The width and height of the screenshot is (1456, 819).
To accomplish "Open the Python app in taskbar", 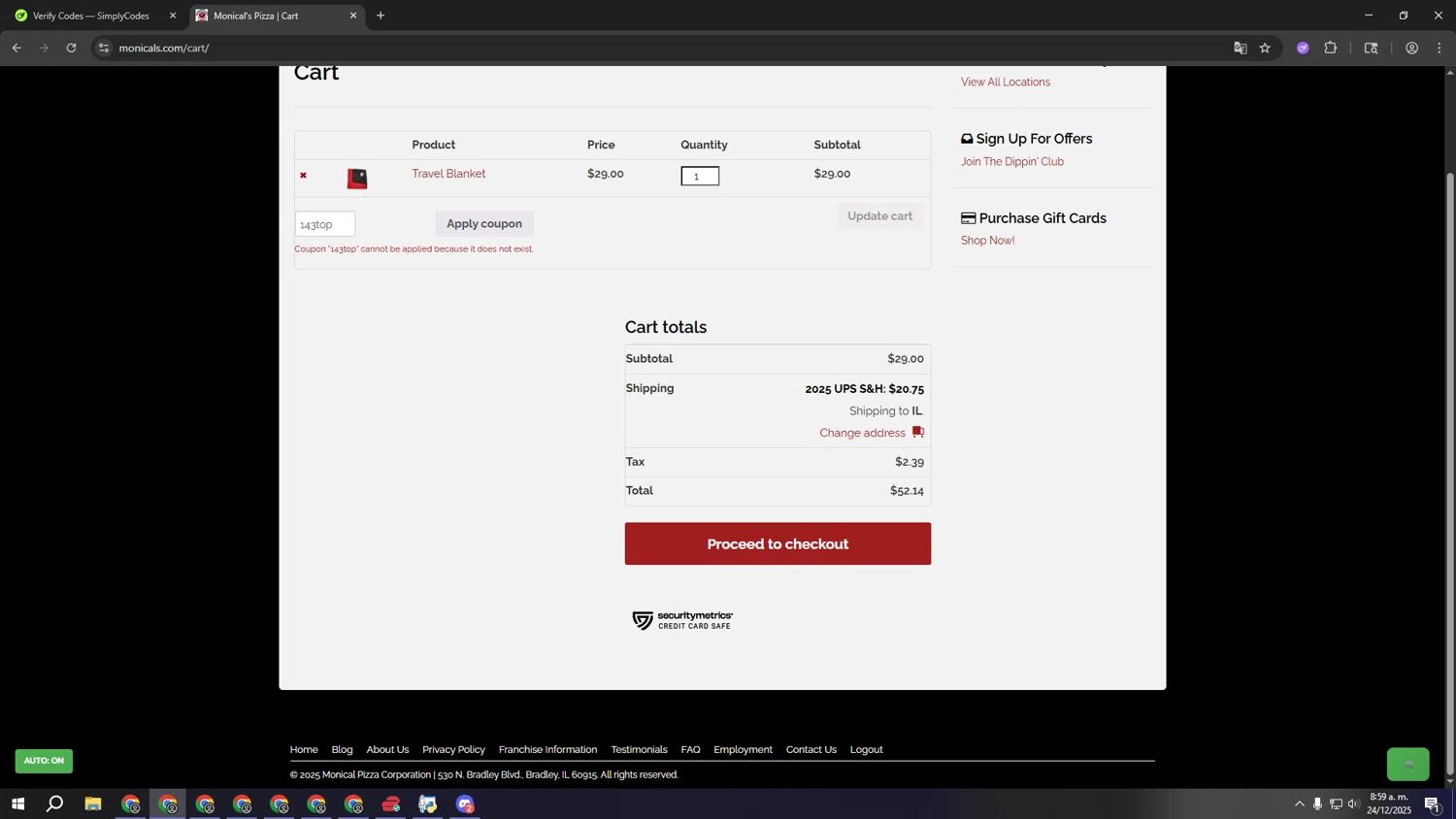I will pyautogui.click(x=428, y=803).
